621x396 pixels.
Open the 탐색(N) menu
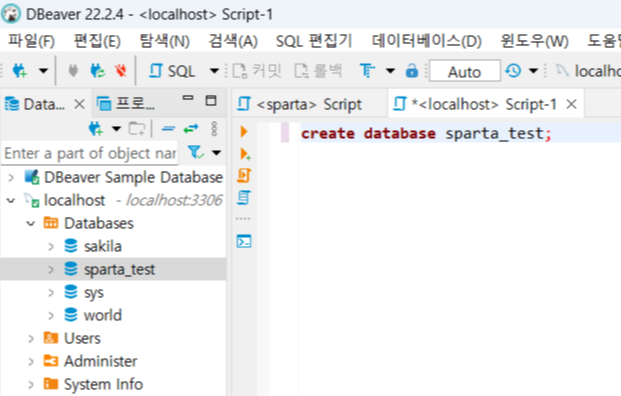click(x=165, y=41)
